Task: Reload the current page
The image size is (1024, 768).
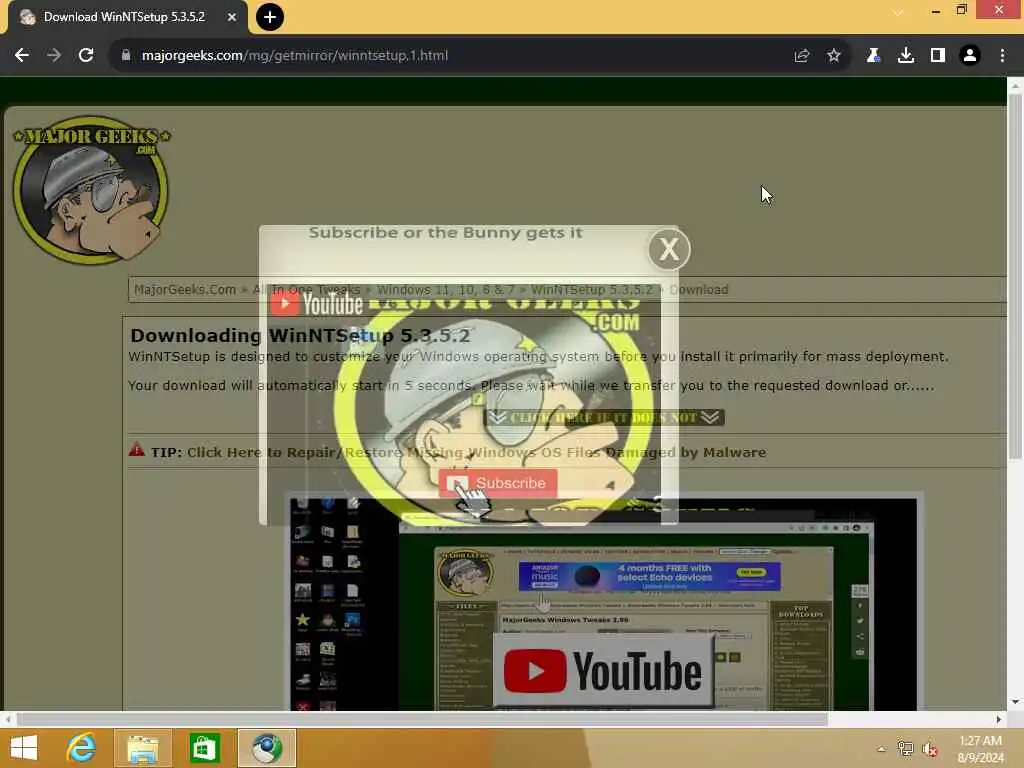Action: coord(86,56)
